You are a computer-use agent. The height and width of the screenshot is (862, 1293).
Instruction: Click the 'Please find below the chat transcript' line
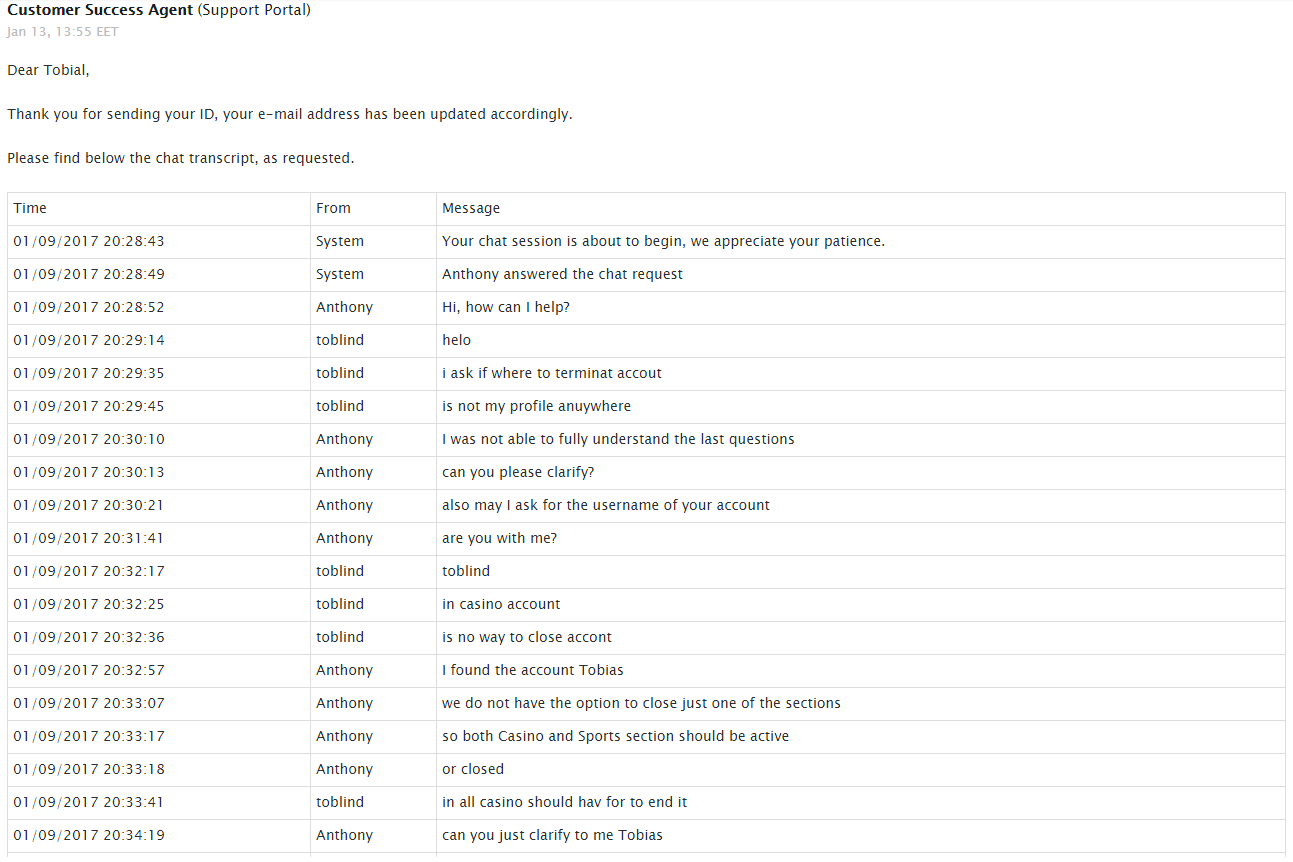click(181, 158)
